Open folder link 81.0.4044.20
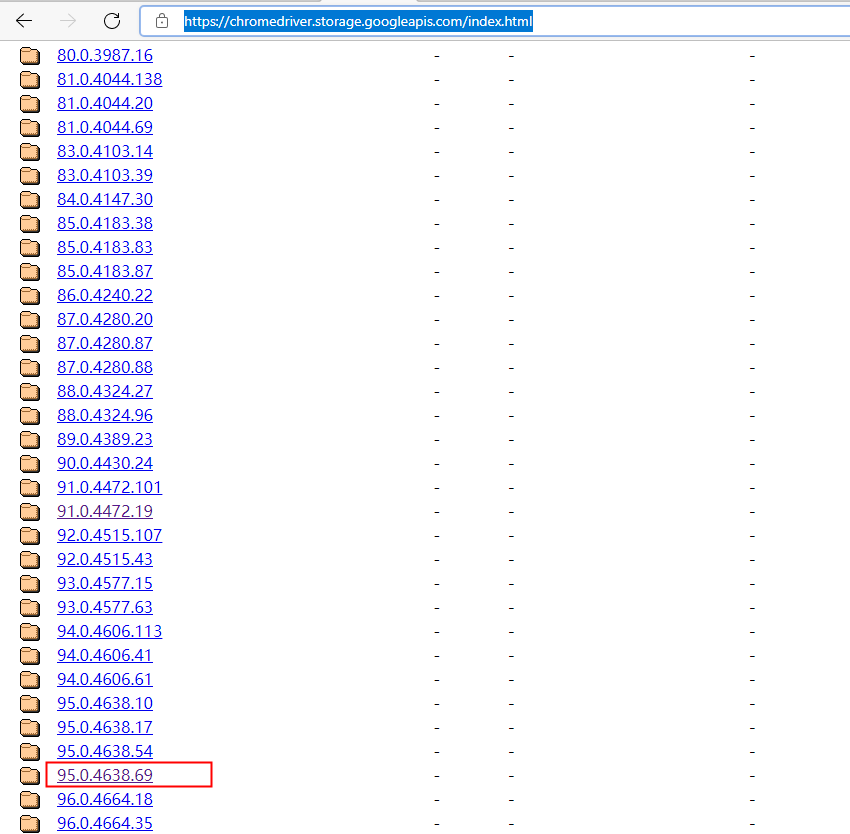850x834 pixels. (x=105, y=103)
